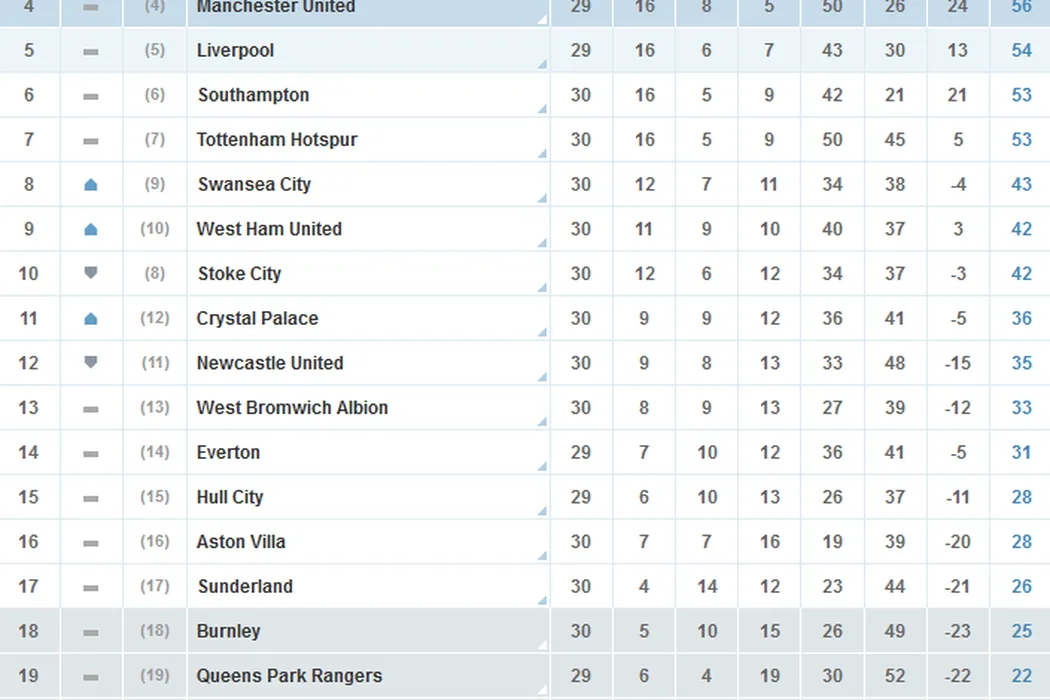Viewport: 1050px width, 700px height.
Task: Click the no-change dash icon for Burnley
Action: [91, 632]
